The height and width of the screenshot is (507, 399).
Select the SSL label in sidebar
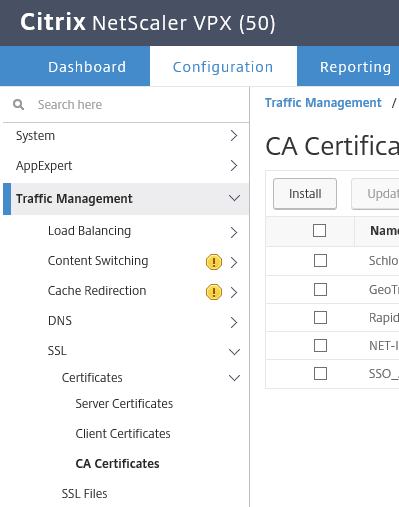pos(57,351)
